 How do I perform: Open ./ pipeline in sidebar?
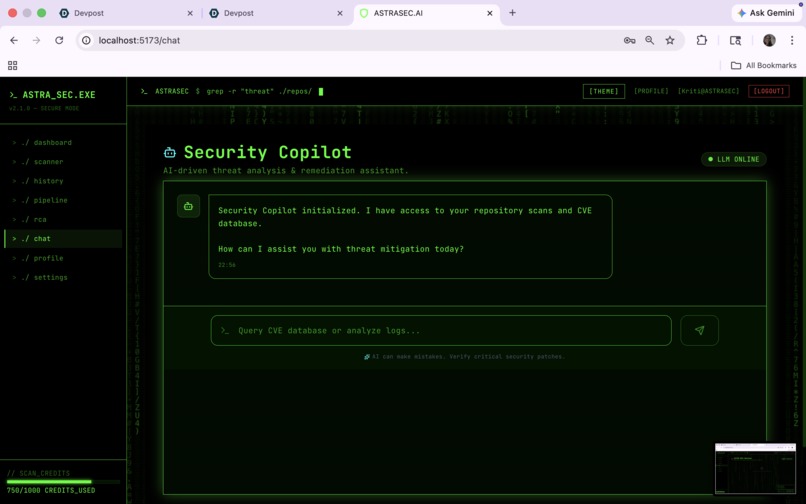(63, 200)
